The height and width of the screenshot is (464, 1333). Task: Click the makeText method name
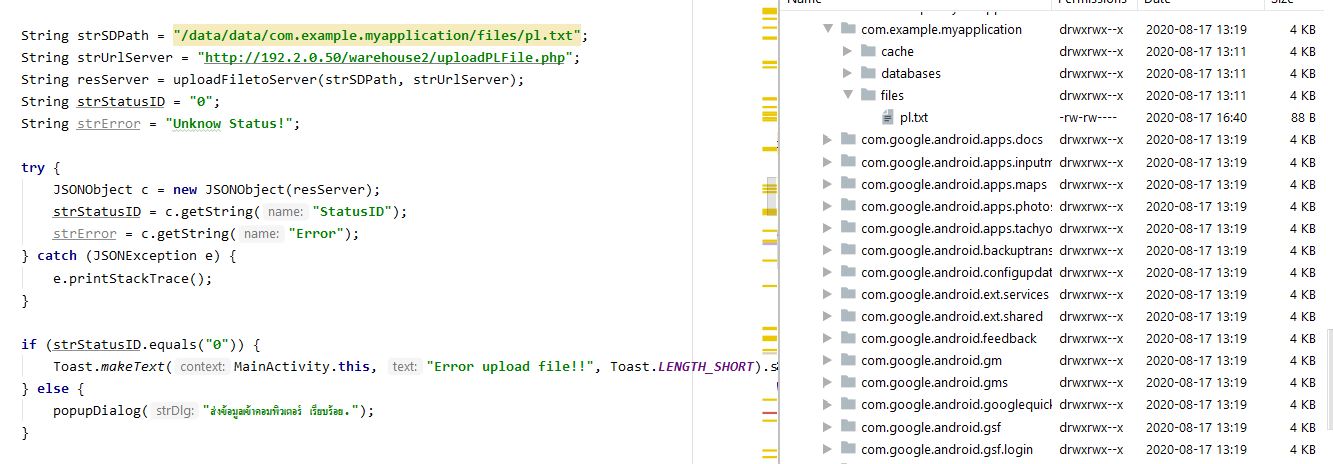point(132,366)
